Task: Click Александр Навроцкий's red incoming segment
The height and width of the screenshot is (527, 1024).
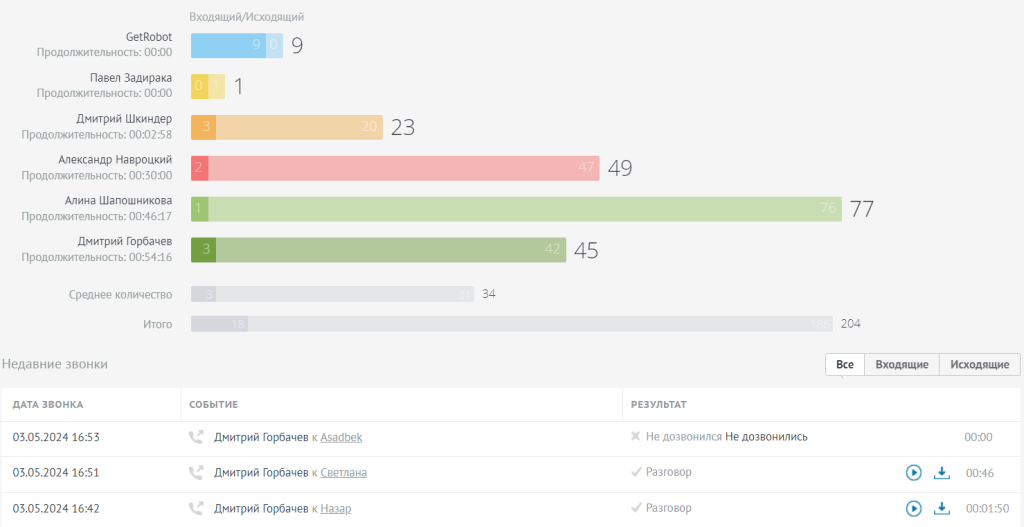Action: pyautogui.click(x=200, y=168)
